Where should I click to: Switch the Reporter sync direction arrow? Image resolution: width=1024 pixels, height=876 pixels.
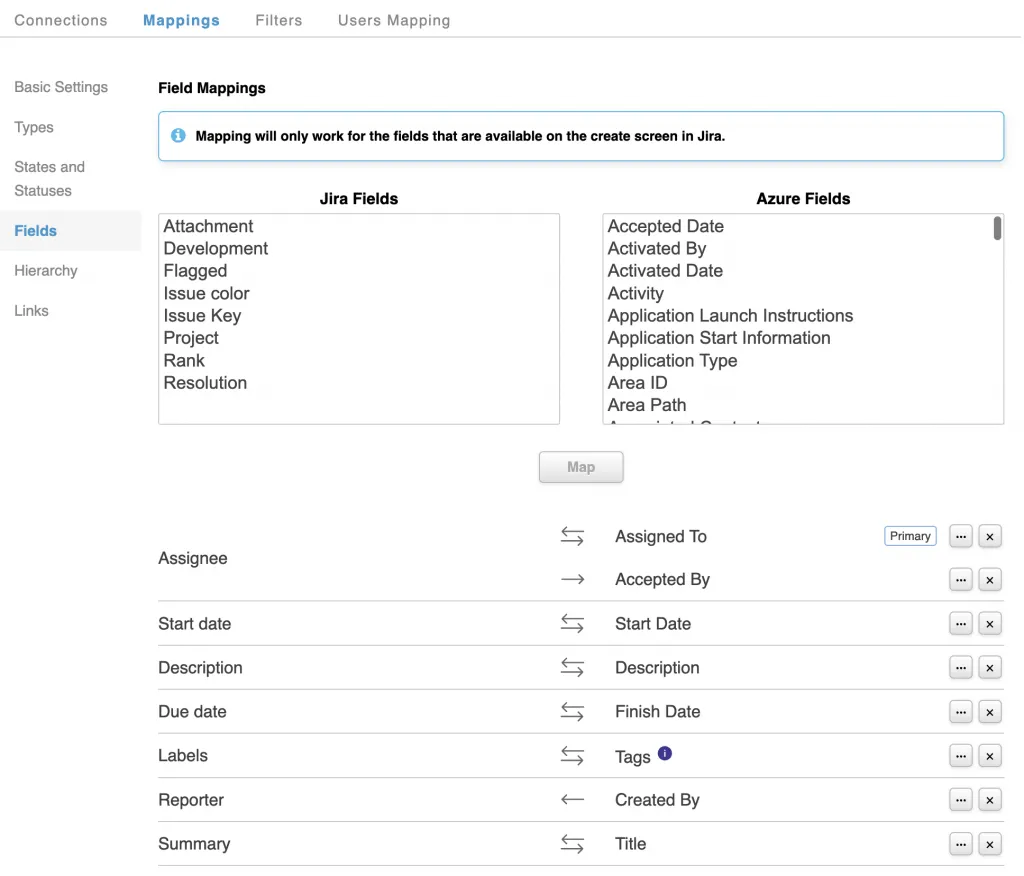tap(572, 800)
